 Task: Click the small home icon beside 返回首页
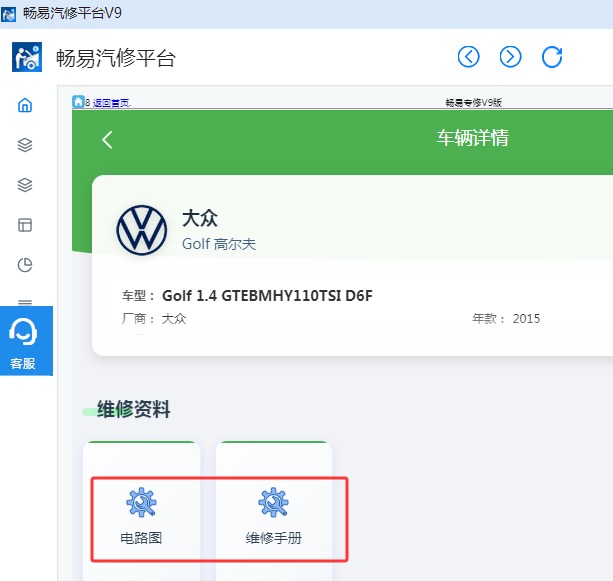(x=78, y=102)
